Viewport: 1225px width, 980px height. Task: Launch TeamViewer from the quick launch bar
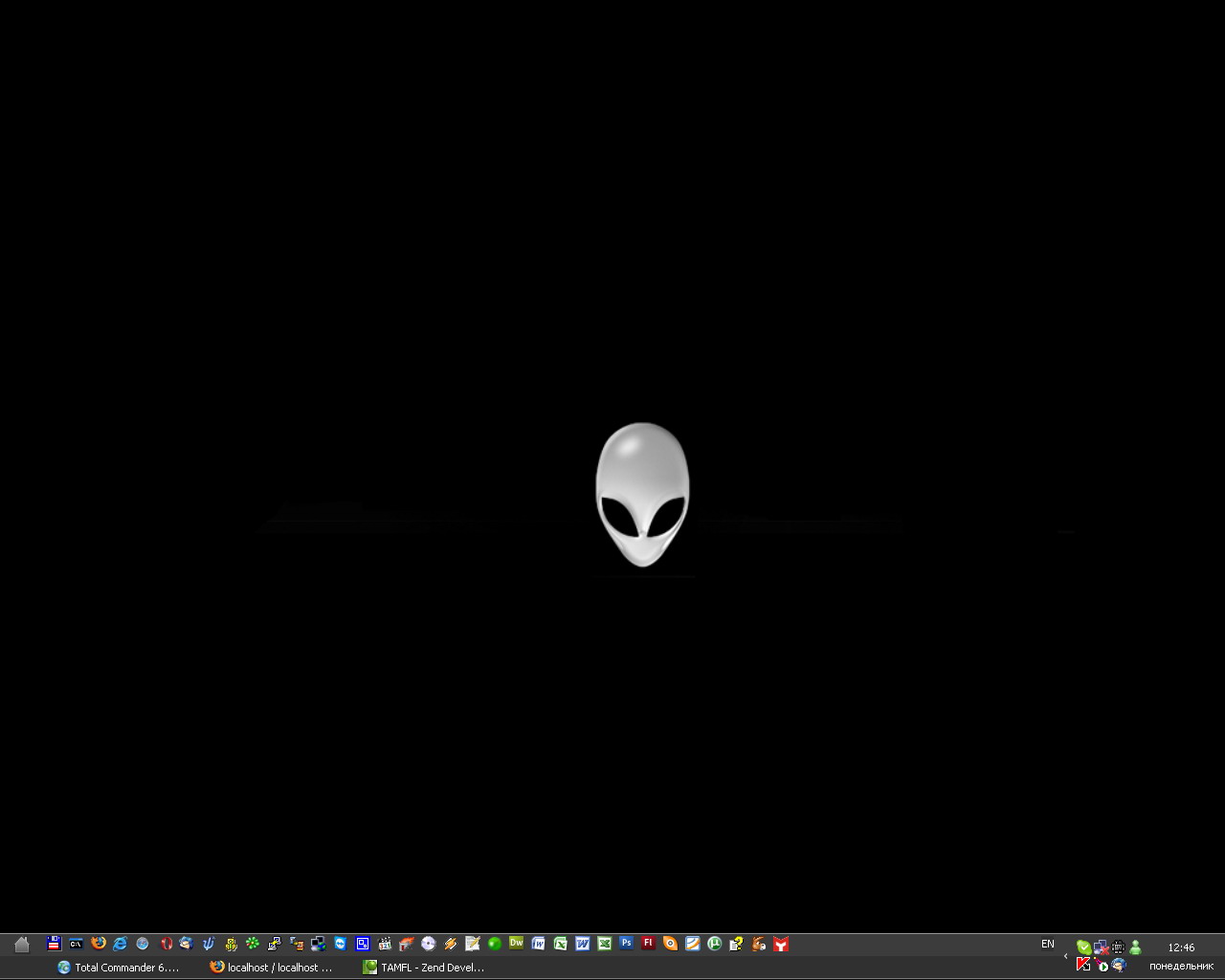341,944
